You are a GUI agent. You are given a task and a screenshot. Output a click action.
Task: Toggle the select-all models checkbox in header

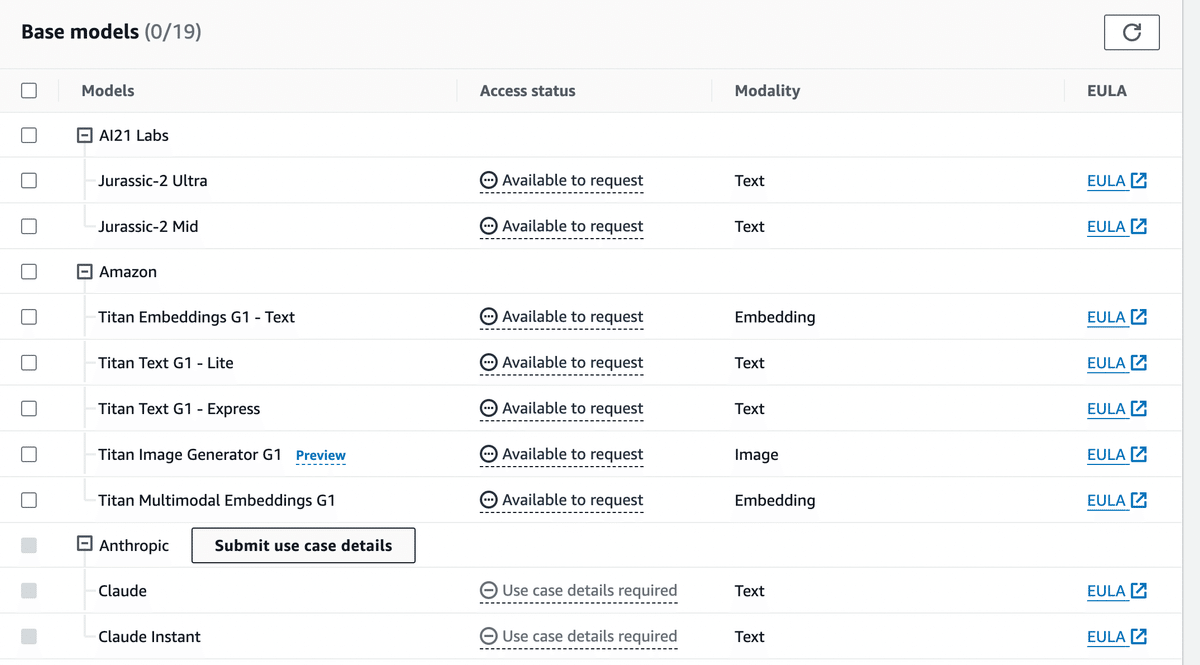point(29,90)
